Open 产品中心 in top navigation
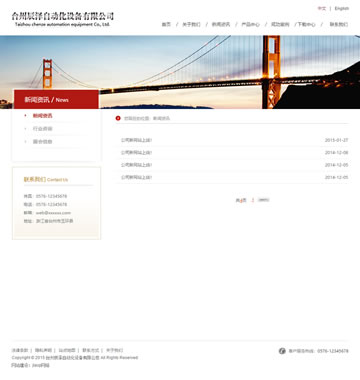Screen dimensions: 360x380 click(x=251, y=24)
